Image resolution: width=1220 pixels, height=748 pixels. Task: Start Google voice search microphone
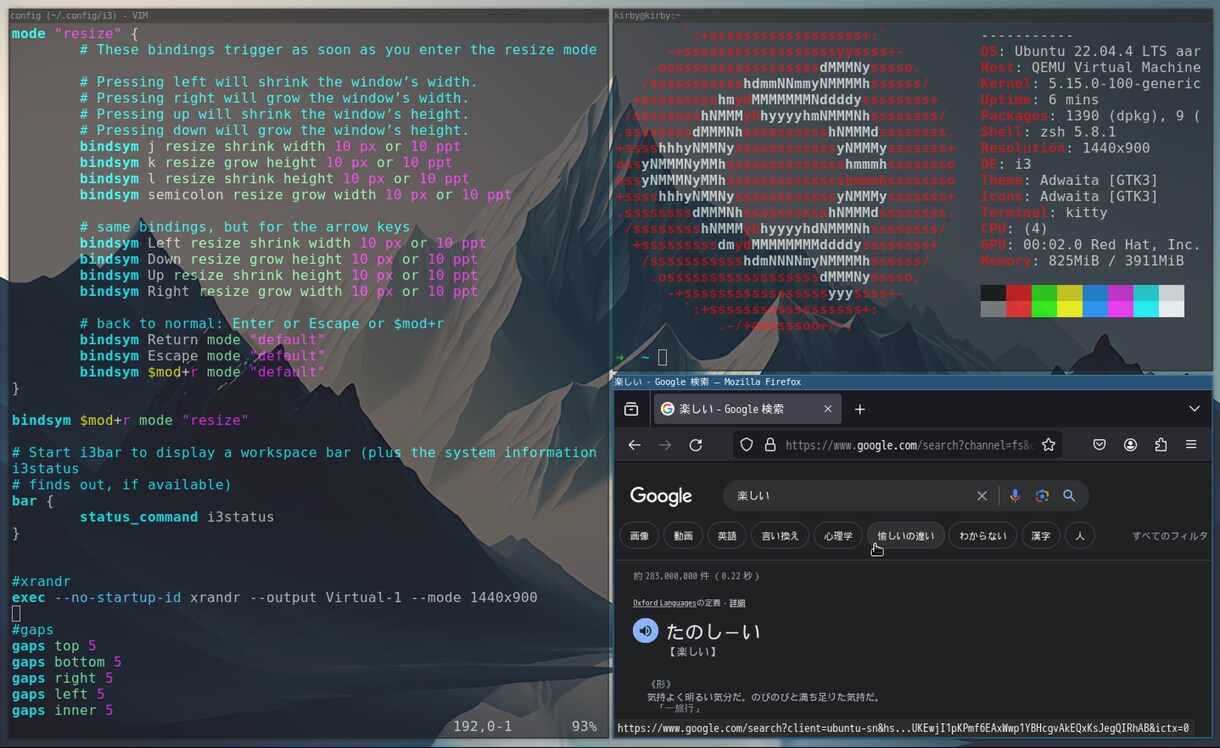point(1015,496)
